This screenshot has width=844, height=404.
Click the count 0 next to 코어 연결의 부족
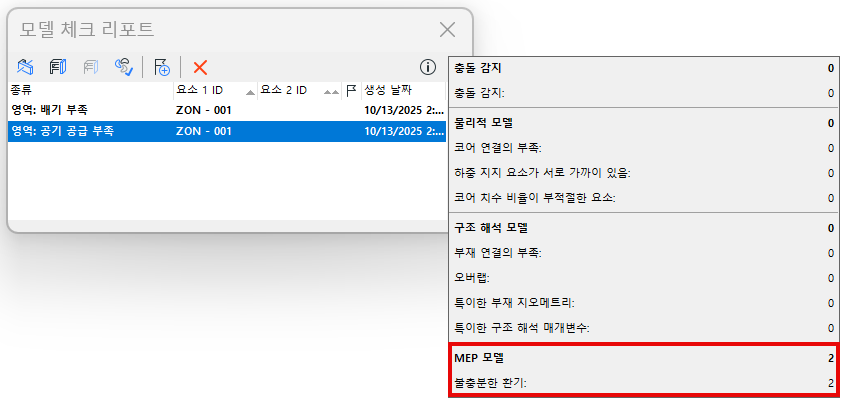tap(831, 148)
